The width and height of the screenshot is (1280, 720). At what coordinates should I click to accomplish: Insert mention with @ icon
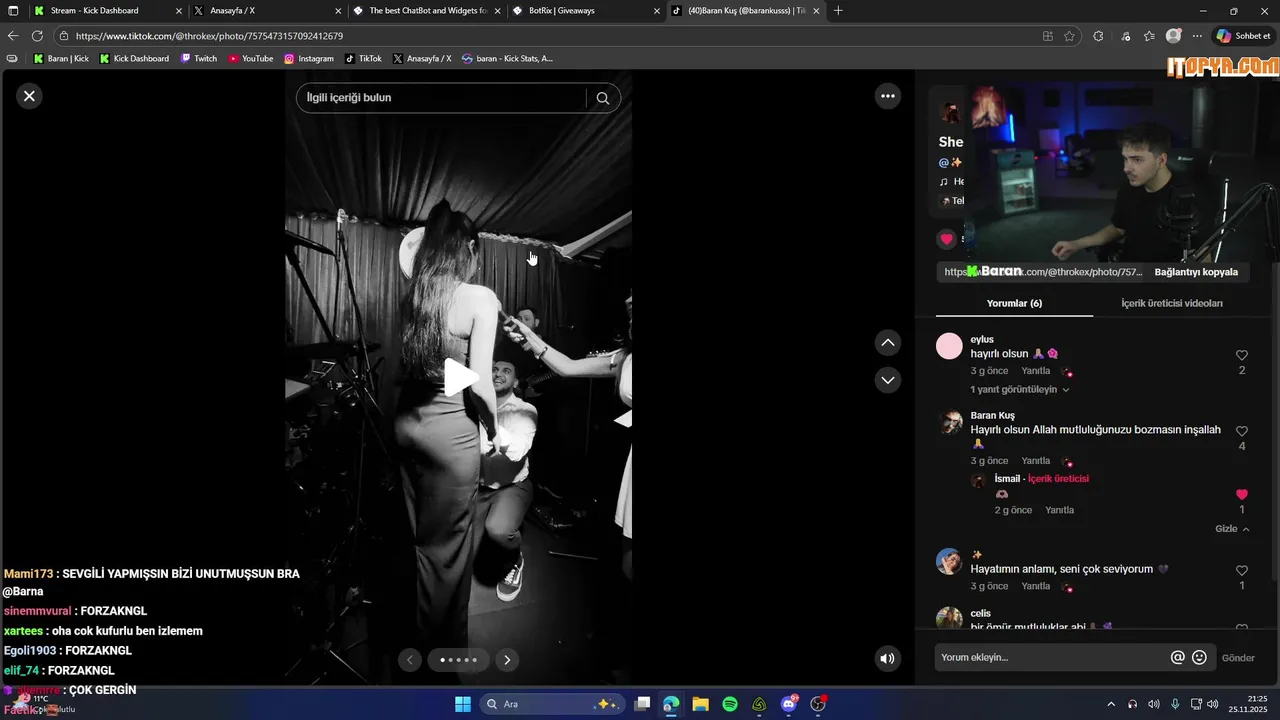coord(1177,657)
